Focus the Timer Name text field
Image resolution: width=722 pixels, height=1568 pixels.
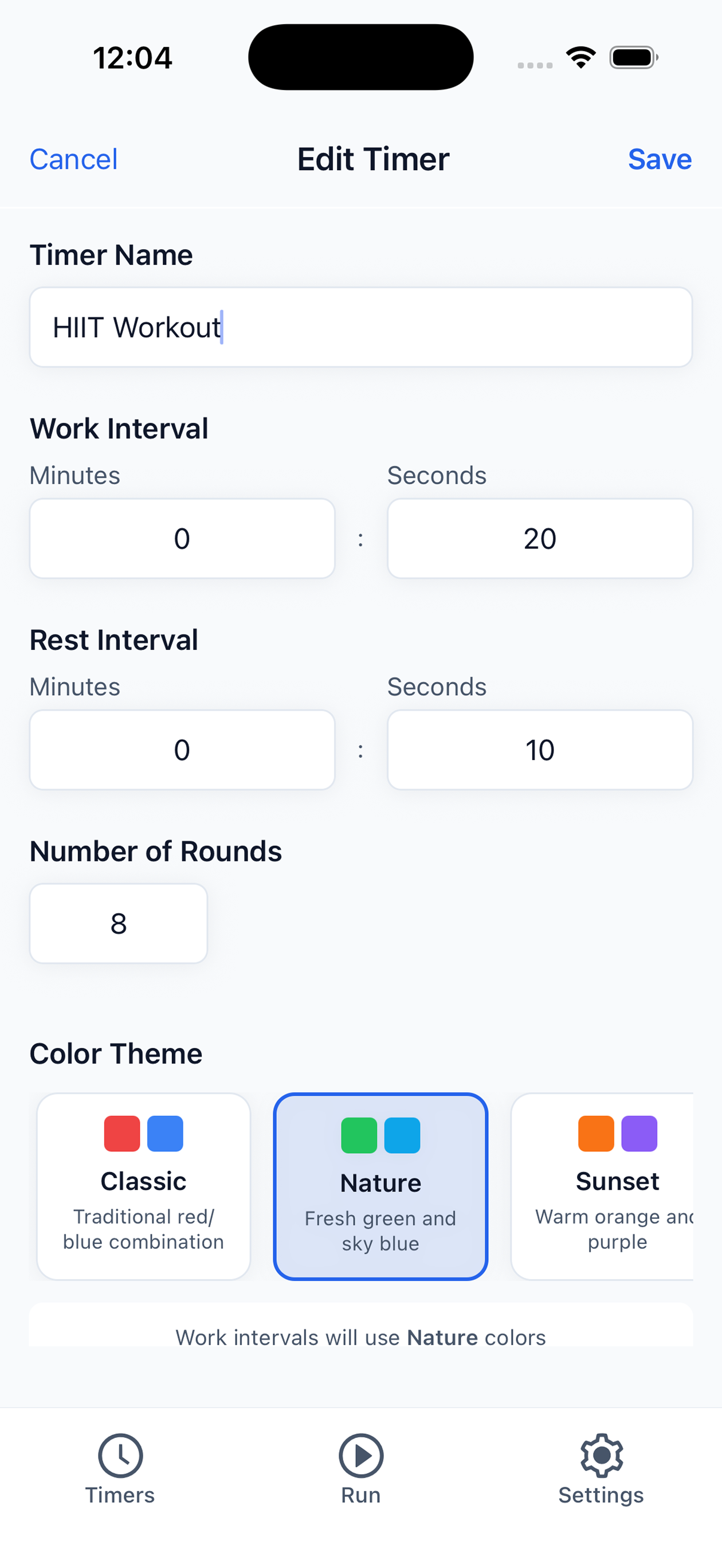[361, 327]
